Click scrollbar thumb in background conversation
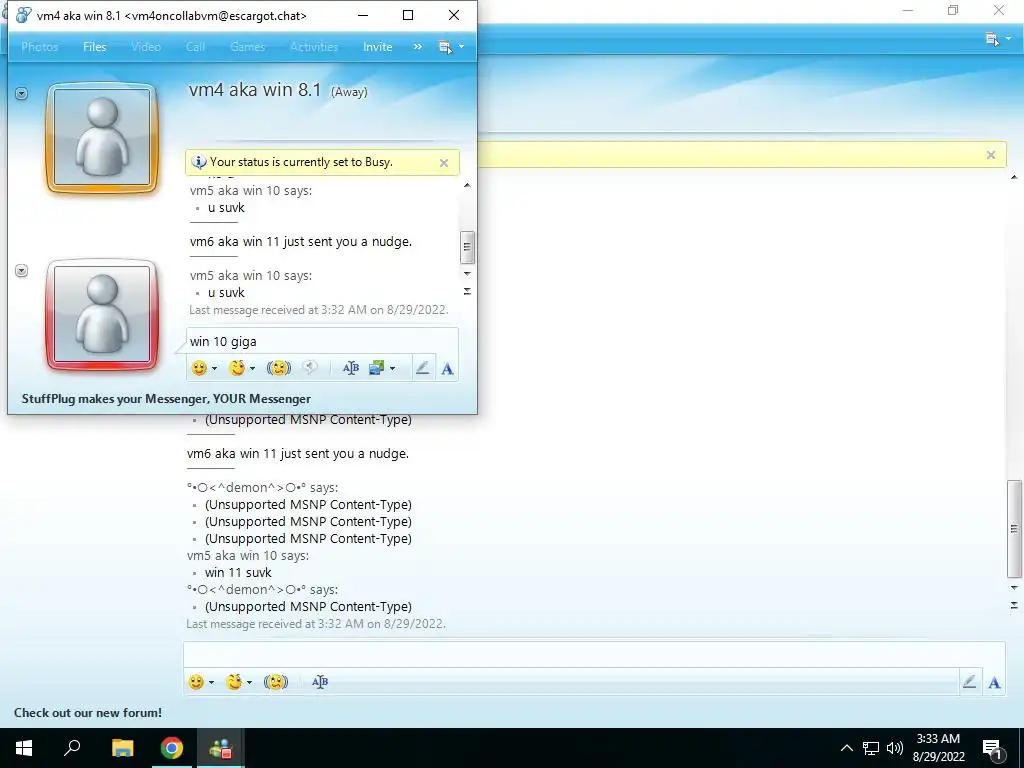 coord(1014,529)
